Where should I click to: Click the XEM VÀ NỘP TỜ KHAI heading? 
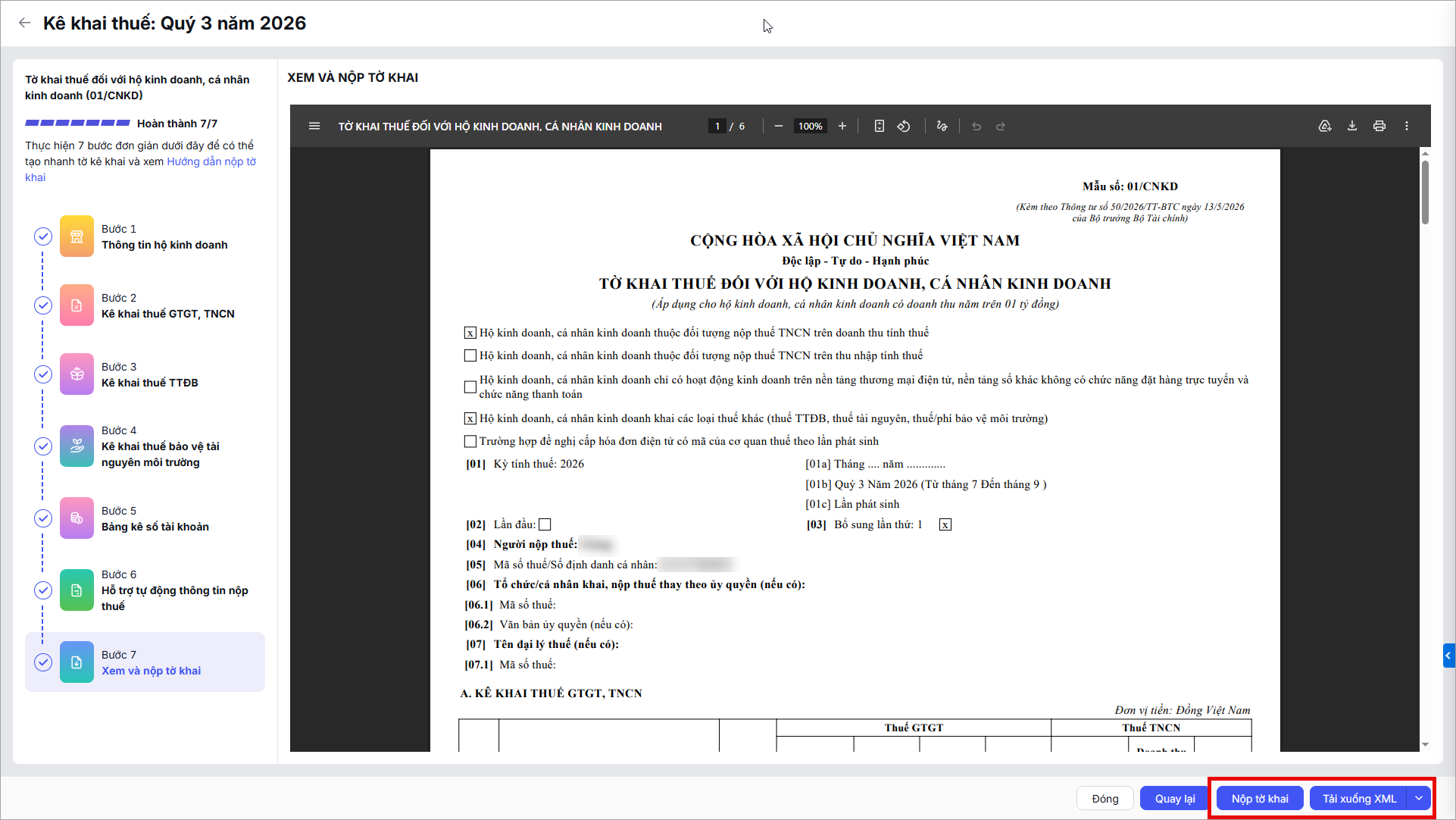pos(353,77)
